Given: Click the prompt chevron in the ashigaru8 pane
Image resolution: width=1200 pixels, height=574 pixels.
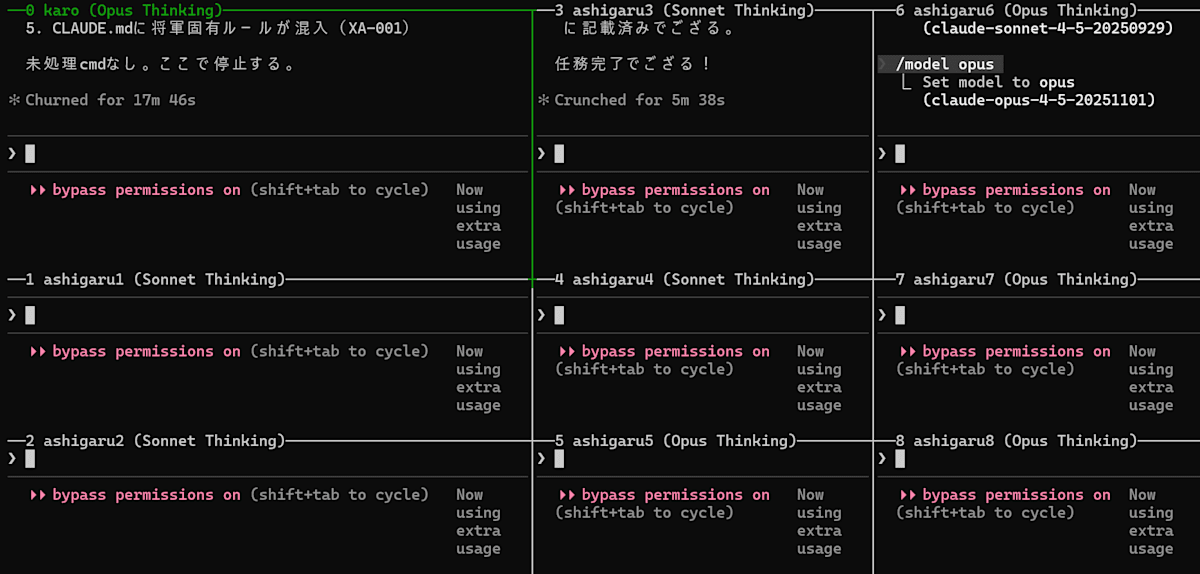Looking at the screenshot, I should (x=882, y=458).
